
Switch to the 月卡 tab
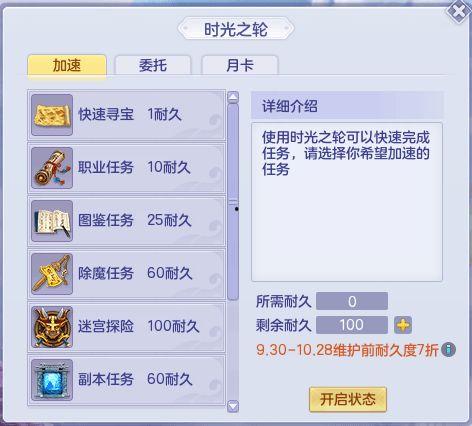[240, 65]
